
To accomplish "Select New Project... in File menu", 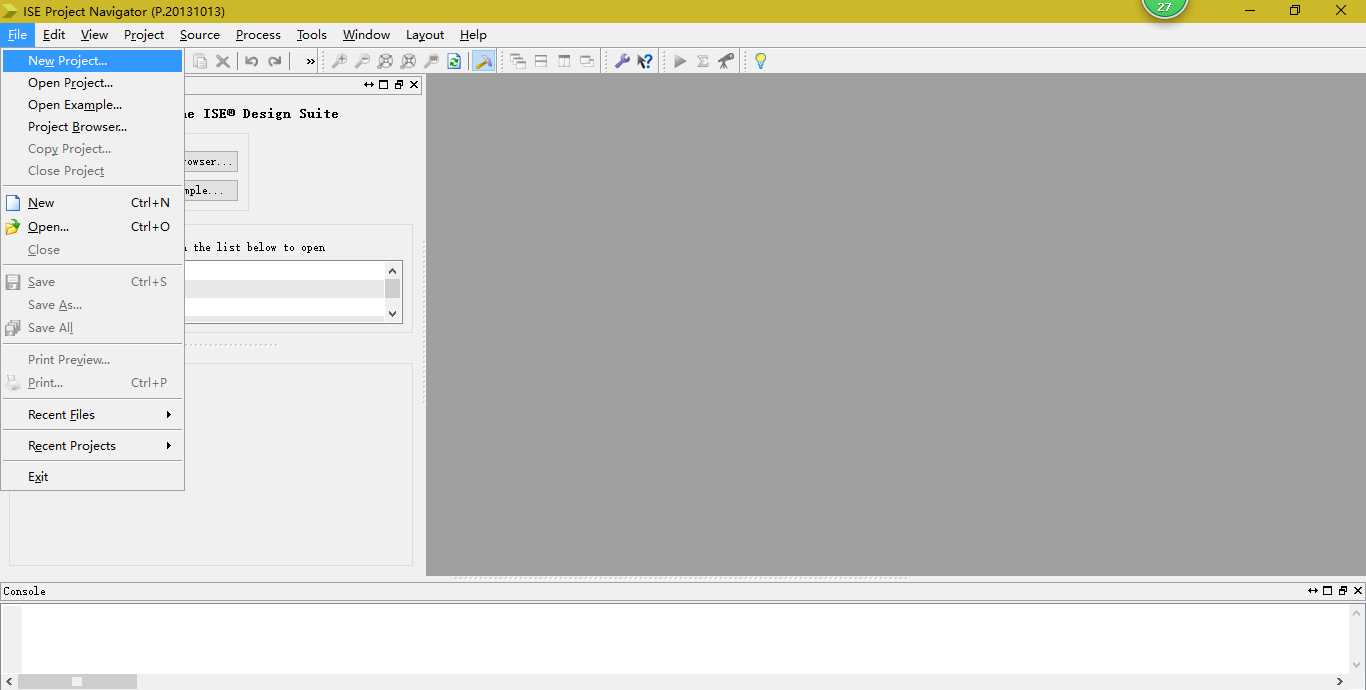I will tap(92, 61).
